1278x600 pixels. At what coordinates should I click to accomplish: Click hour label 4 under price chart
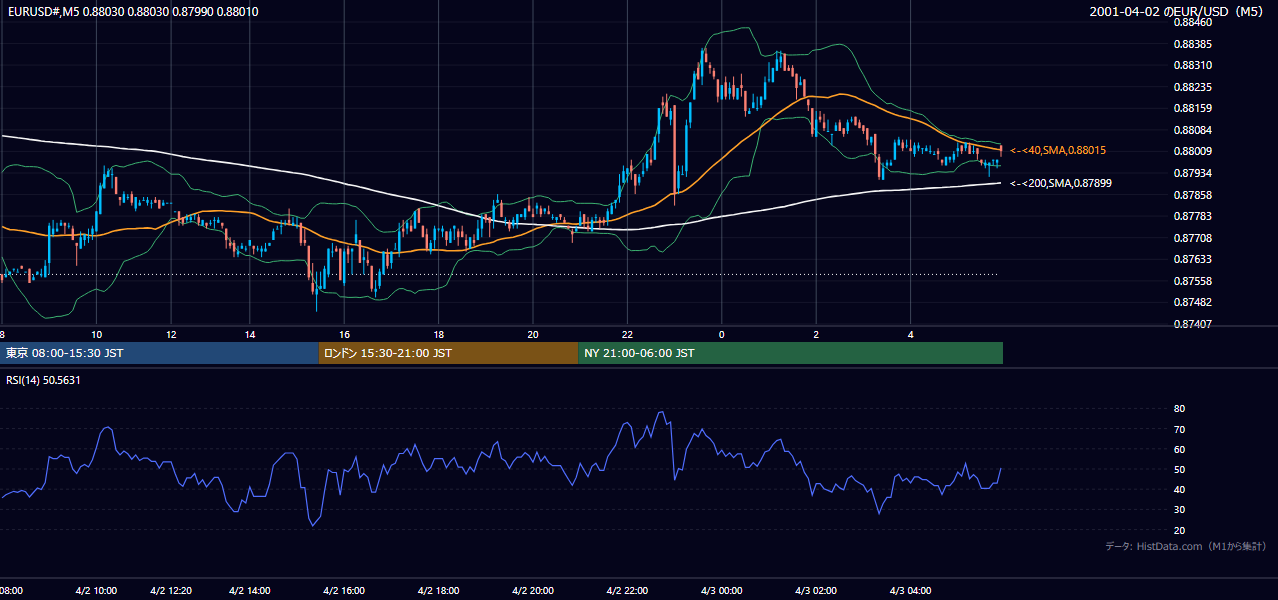910,334
